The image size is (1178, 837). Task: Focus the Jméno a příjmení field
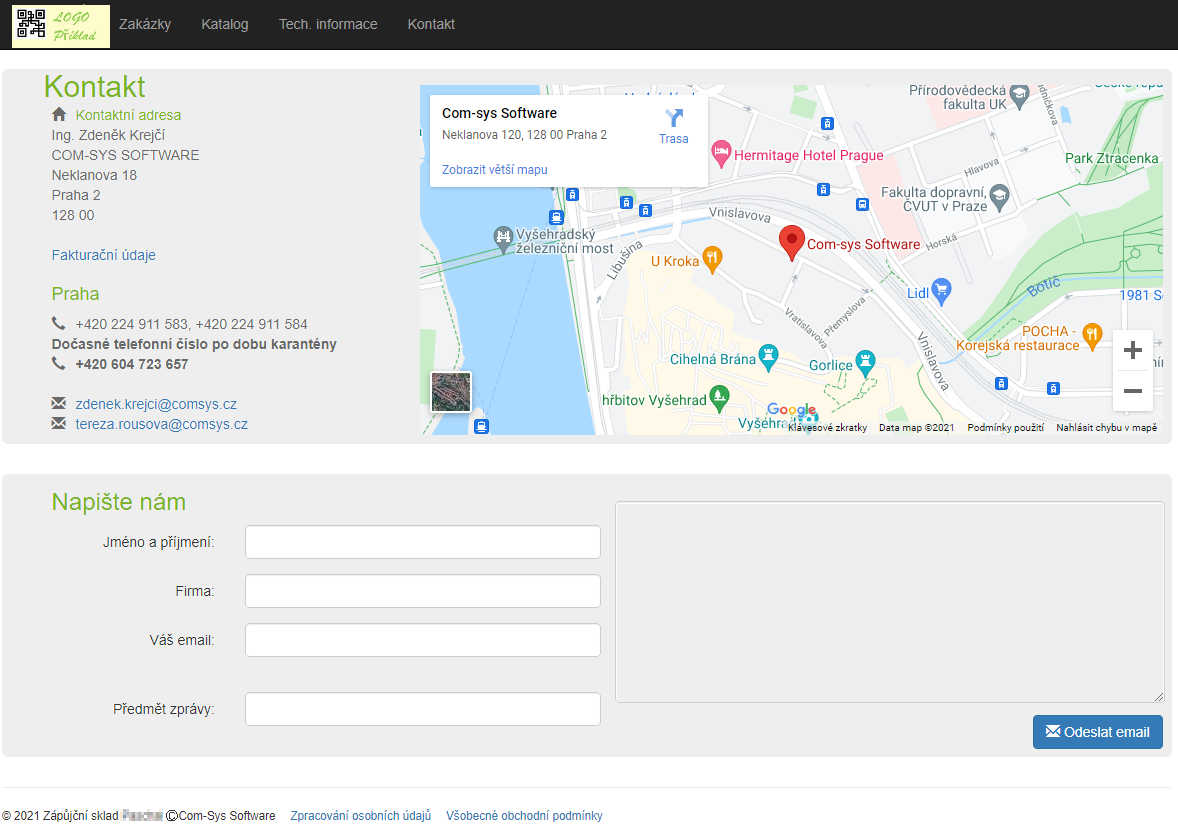tap(423, 542)
